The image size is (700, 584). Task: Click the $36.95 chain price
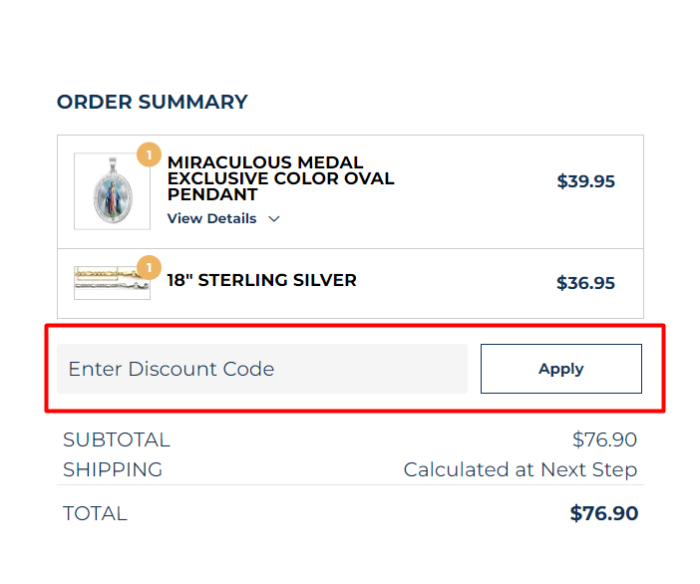(586, 283)
